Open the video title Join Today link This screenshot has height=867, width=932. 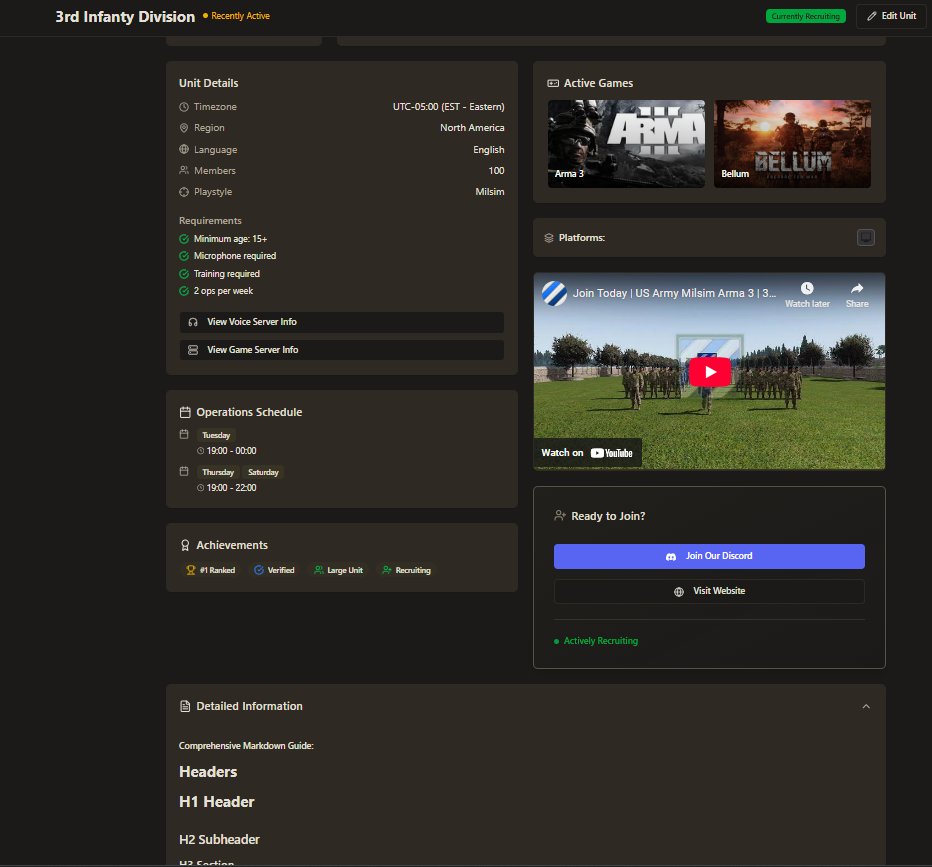click(x=674, y=293)
